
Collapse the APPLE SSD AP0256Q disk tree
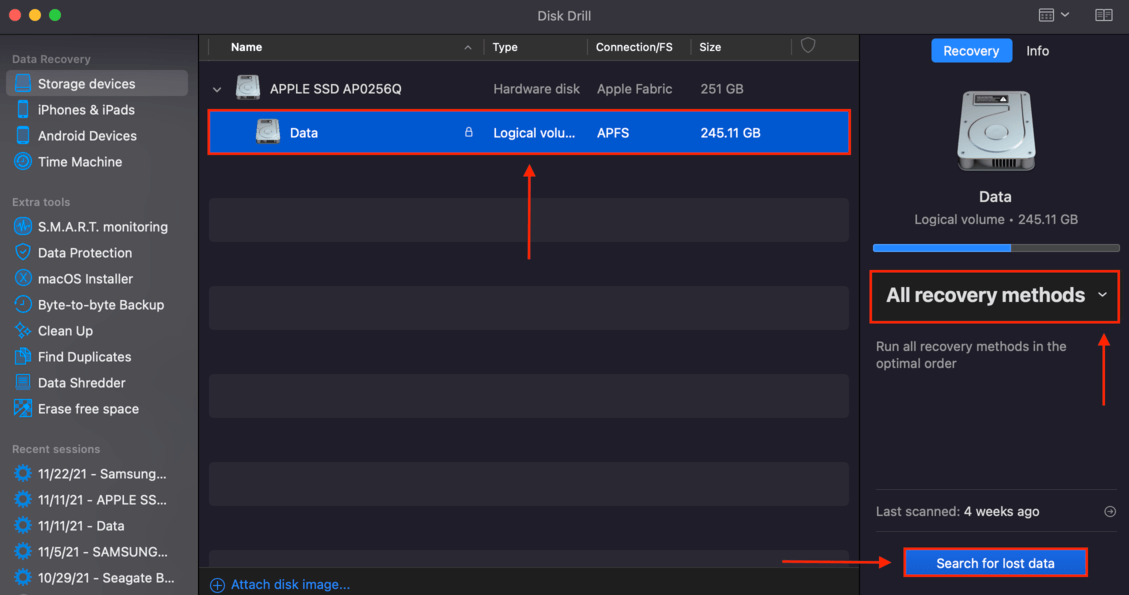click(217, 89)
